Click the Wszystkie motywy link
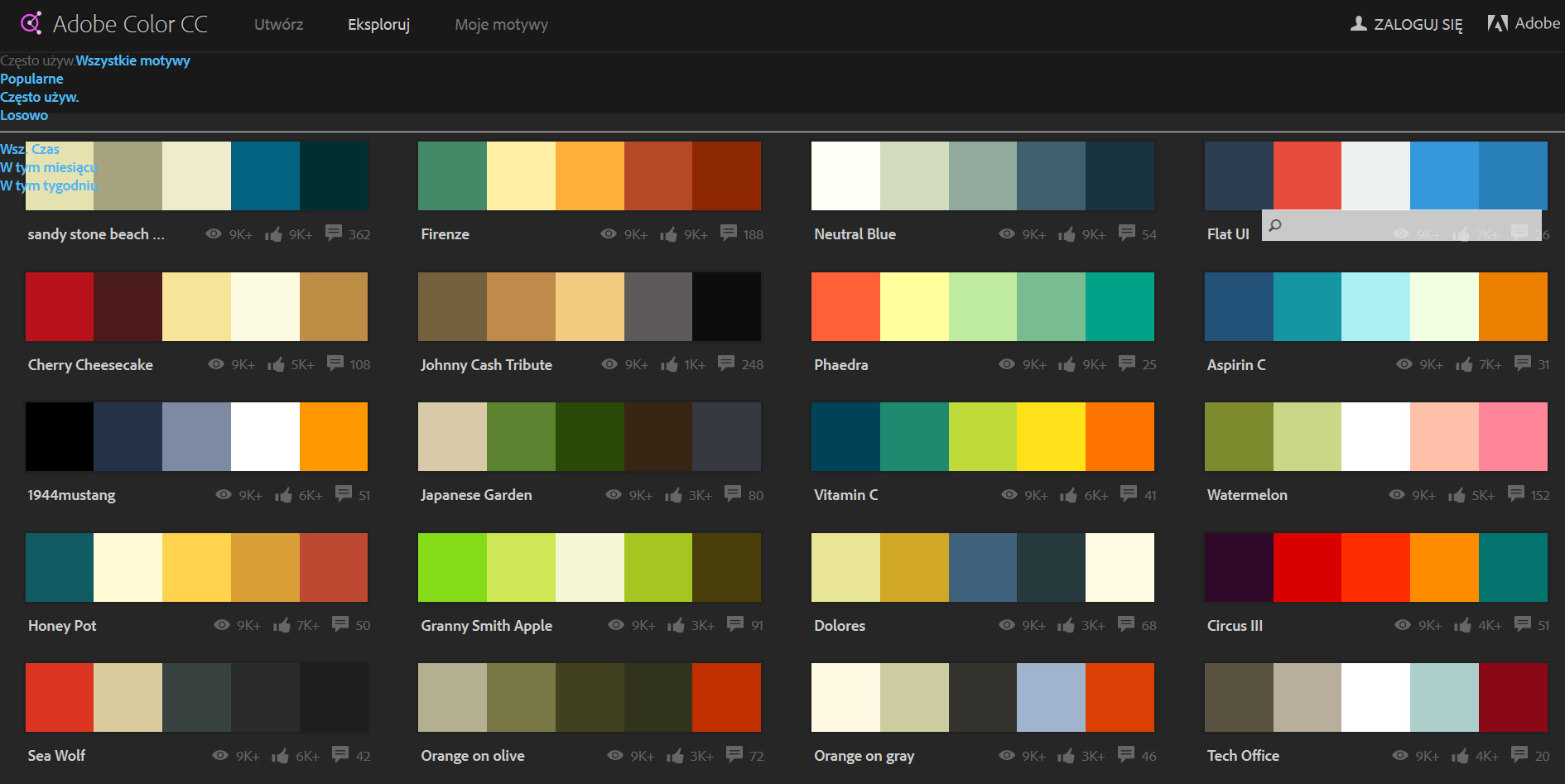This screenshot has height=784, width=1565. (x=133, y=60)
